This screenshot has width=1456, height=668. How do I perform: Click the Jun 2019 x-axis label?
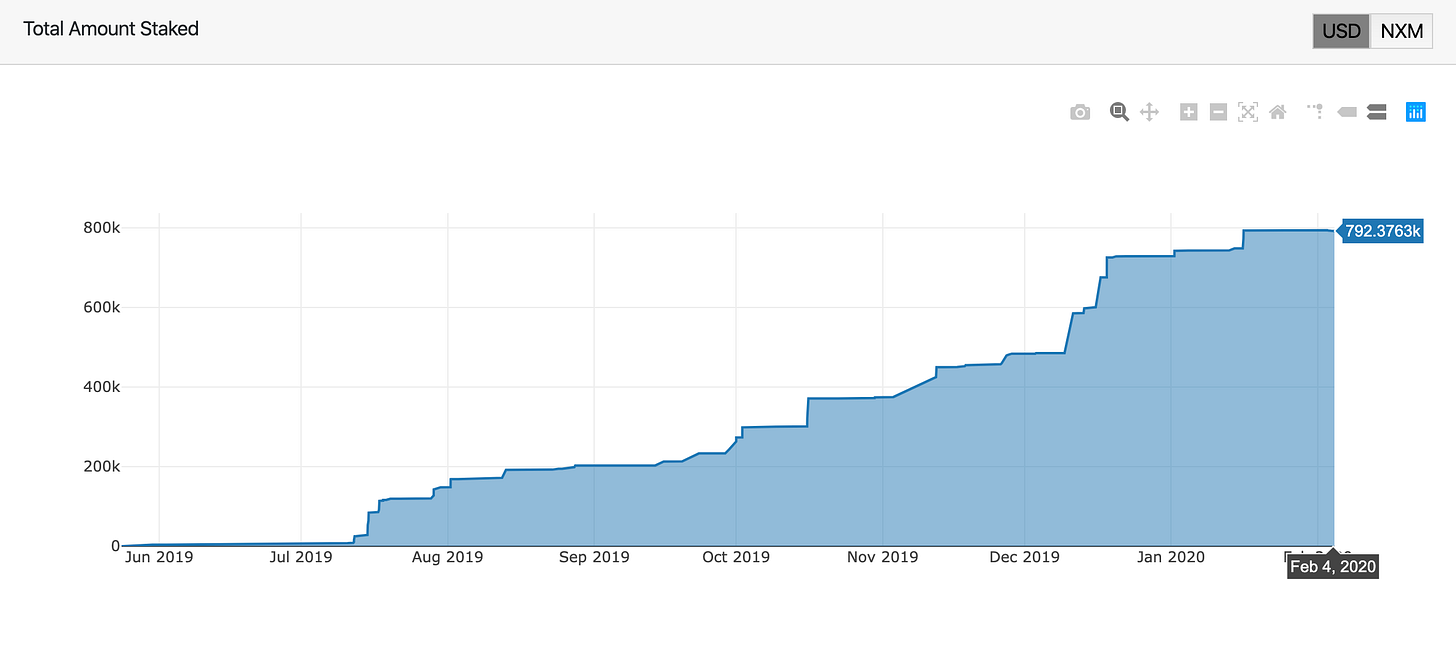(161, 557)
